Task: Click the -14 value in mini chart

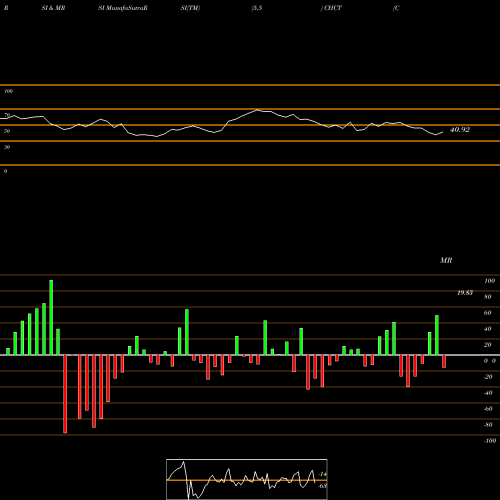Action: (x=322, y=474)
